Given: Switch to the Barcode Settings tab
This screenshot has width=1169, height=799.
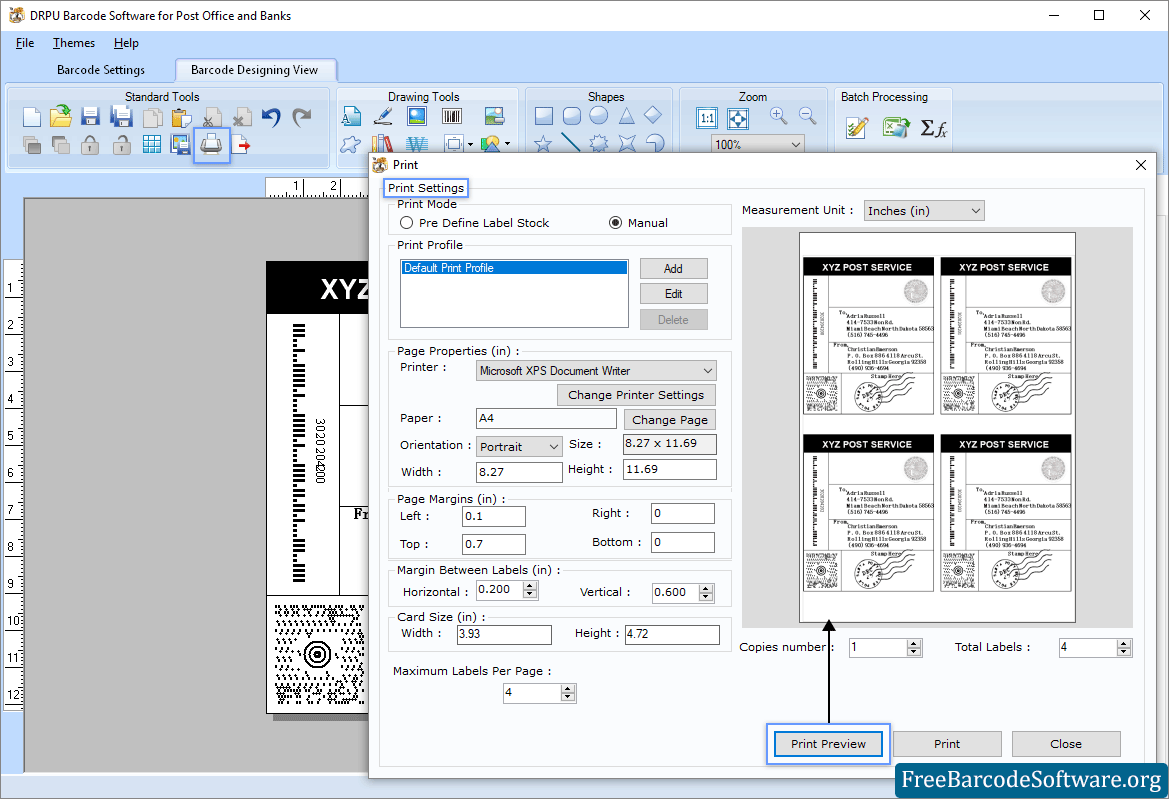Looking at the screenshot, I should 101,70.
